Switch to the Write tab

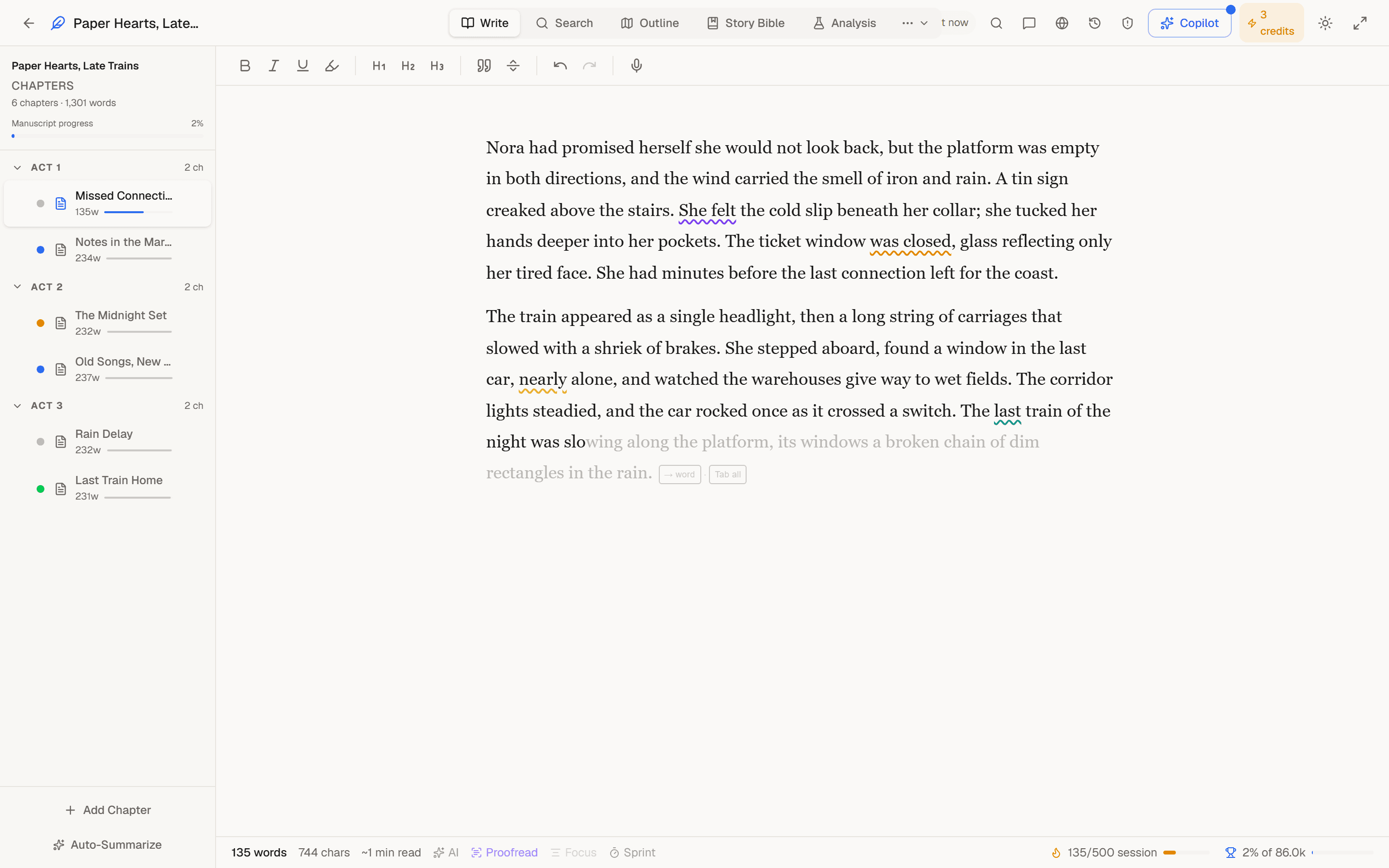[x=484, y=23]
